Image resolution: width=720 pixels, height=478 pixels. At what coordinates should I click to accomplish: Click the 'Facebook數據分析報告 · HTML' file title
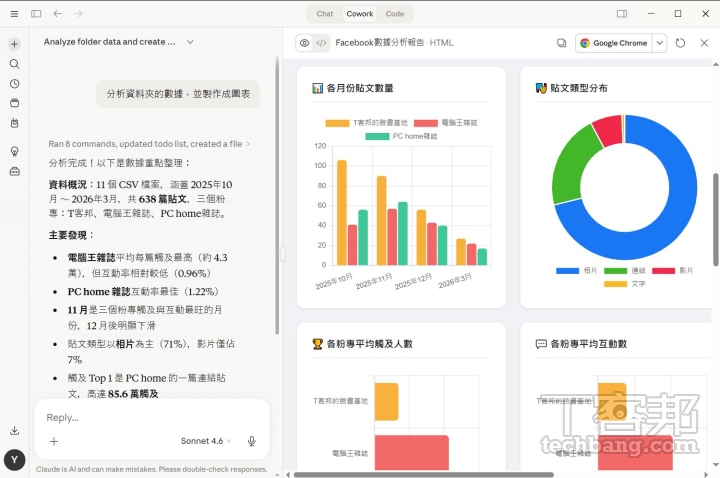click(394, 43)
